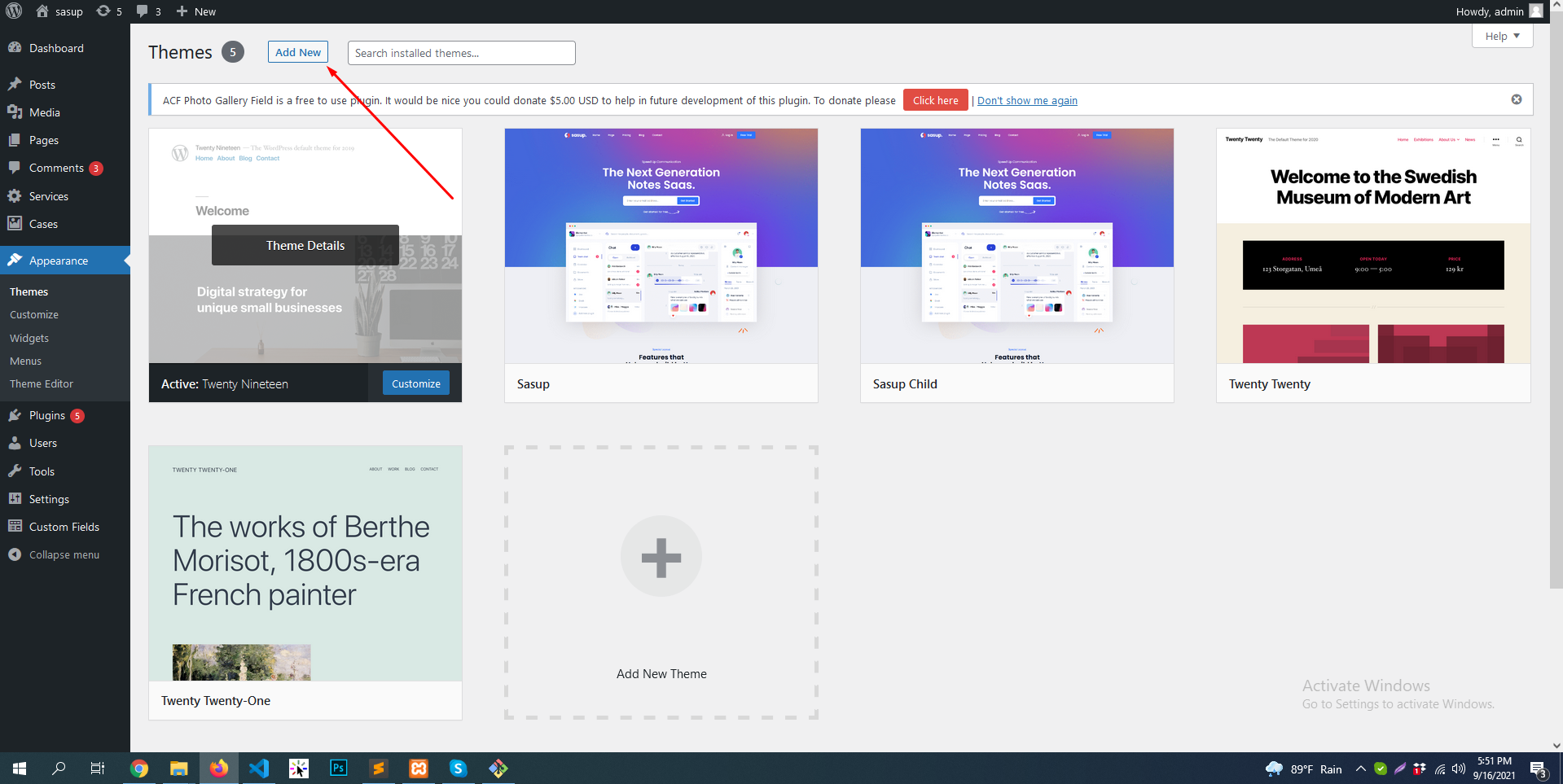Open Windows Start menu

(20, 769)
